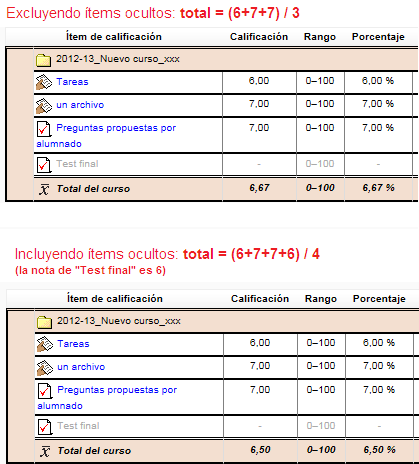Click the folder icon of bottom '2012-13_Nuevo curso_xxx'
The image size is (419, 464).
44,322
